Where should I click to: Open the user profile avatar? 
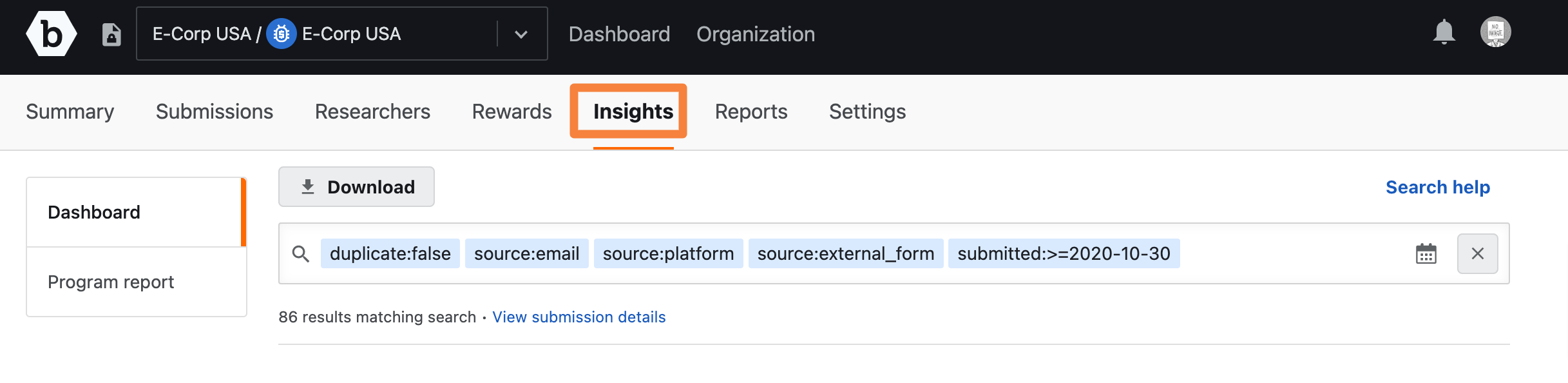point(1495,32)
